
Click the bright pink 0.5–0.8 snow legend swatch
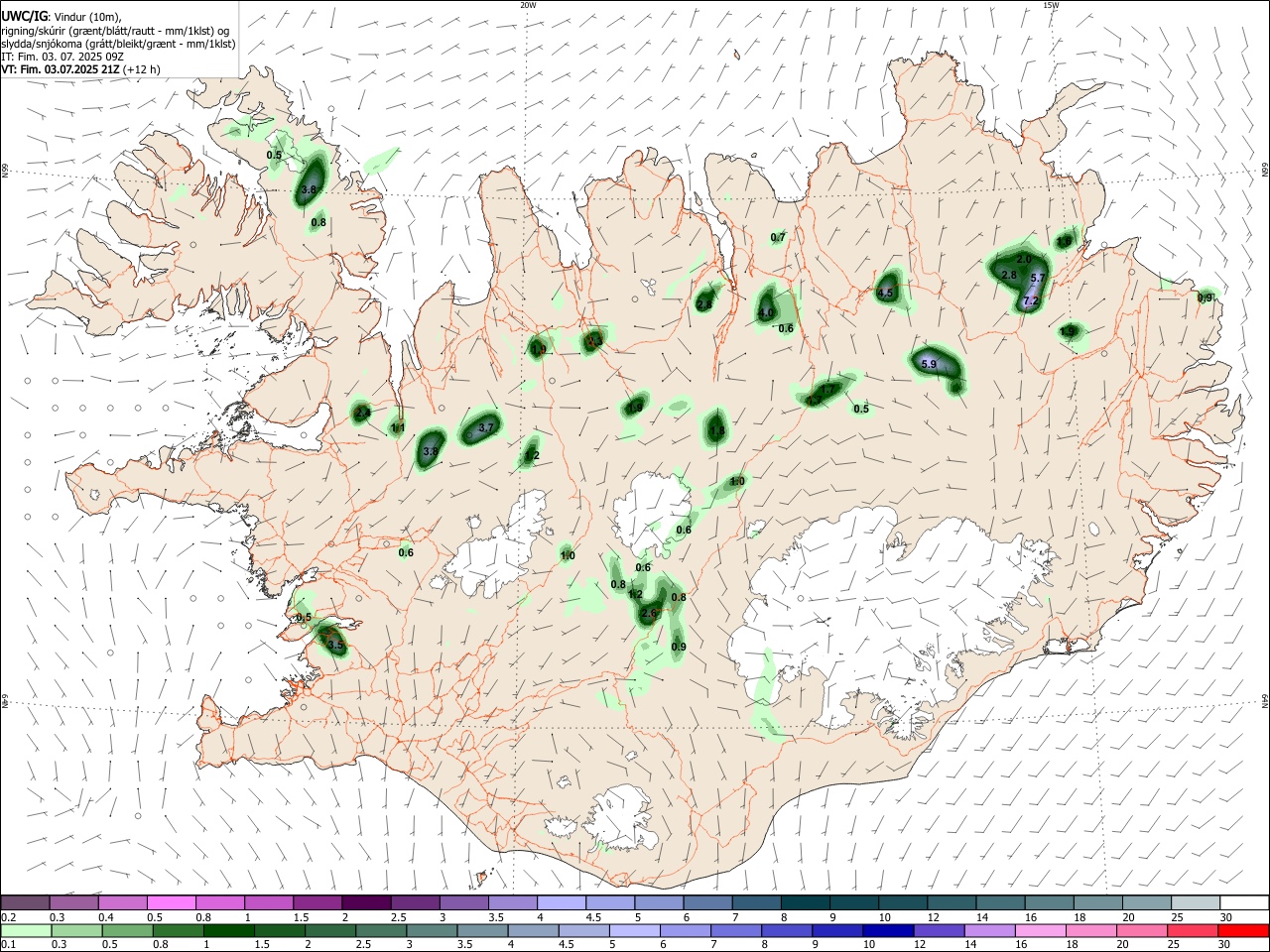tap(172, 902)
